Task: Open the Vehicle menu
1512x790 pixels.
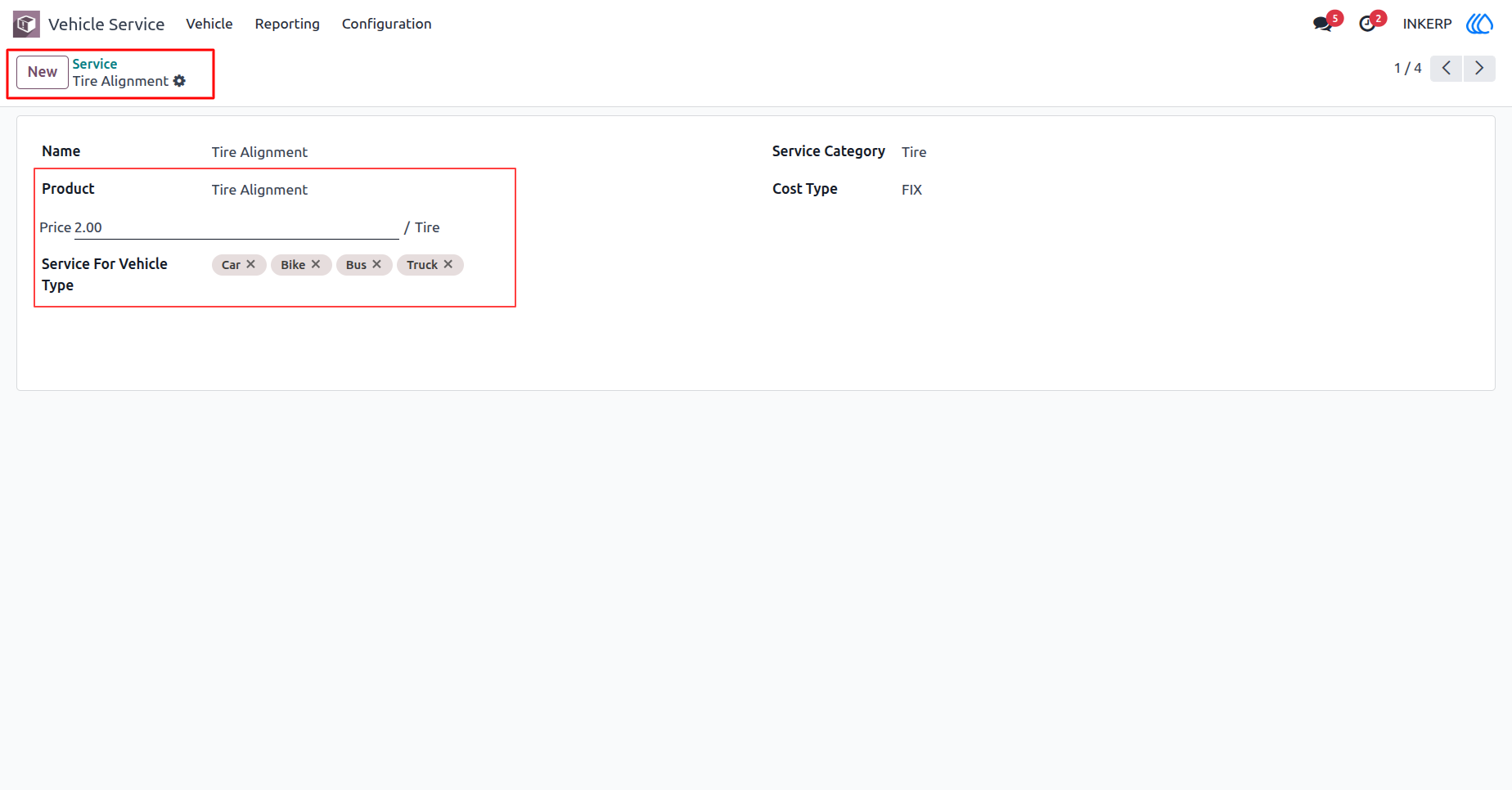Action: pyautogui.click(x=209, y=24)
